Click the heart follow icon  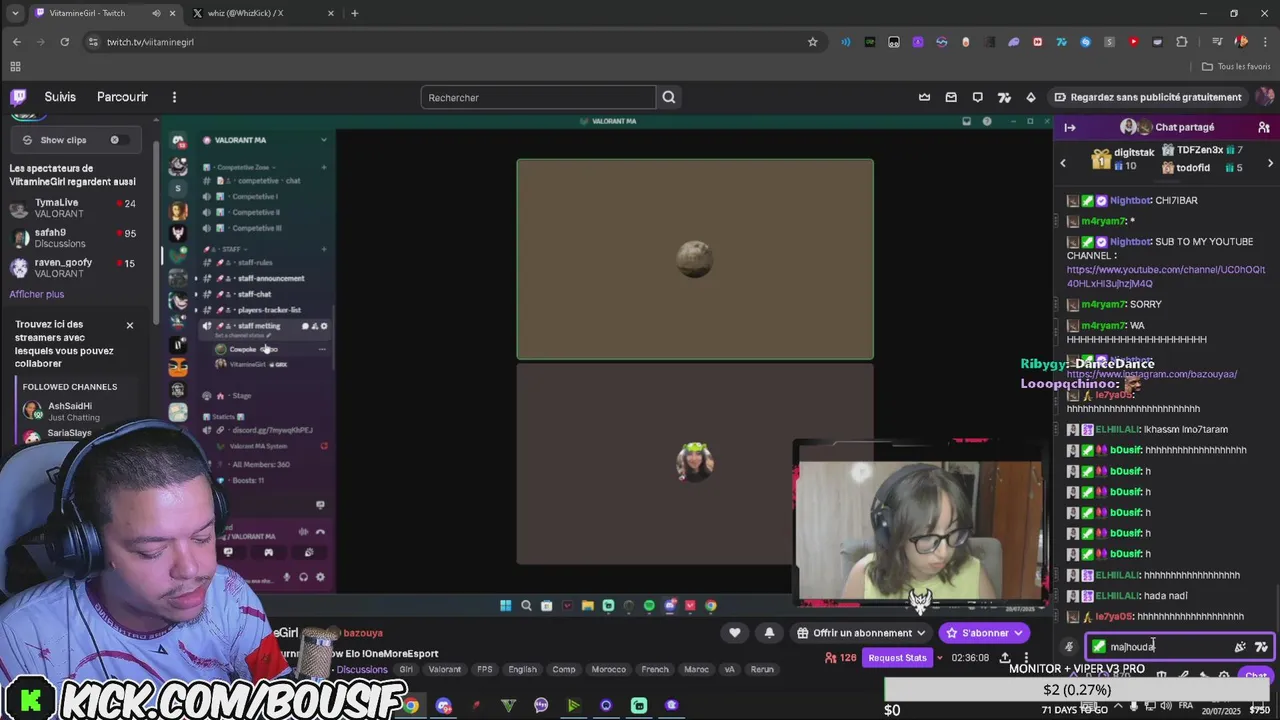(x=735, y=633)
